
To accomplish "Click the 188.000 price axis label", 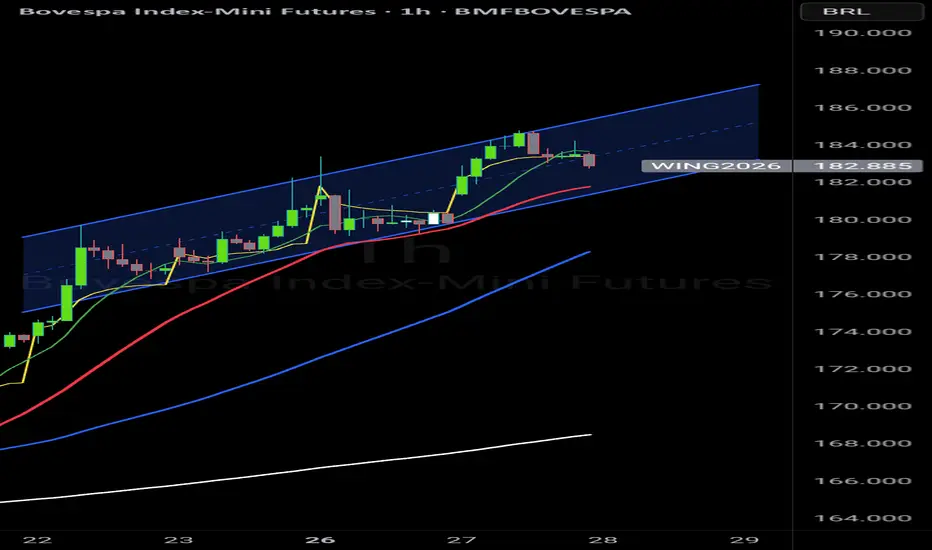I will pyautogui.click(x=862, y=71).
